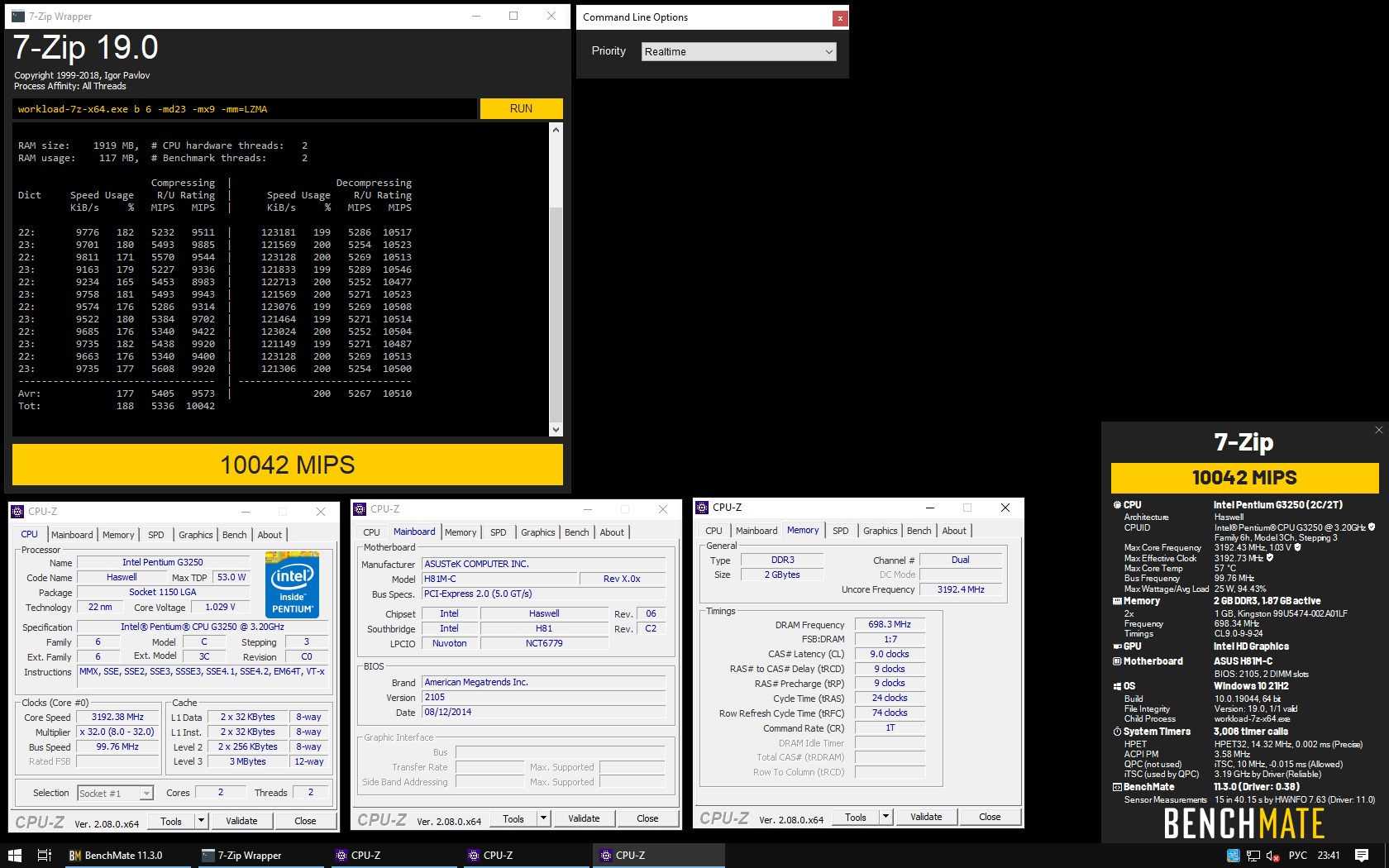Expand Tools dropdown arrow in the Mainboard CPU-Z window
Image resolution: width=1389 pixels, height=868 pixels.
(543, 818)
